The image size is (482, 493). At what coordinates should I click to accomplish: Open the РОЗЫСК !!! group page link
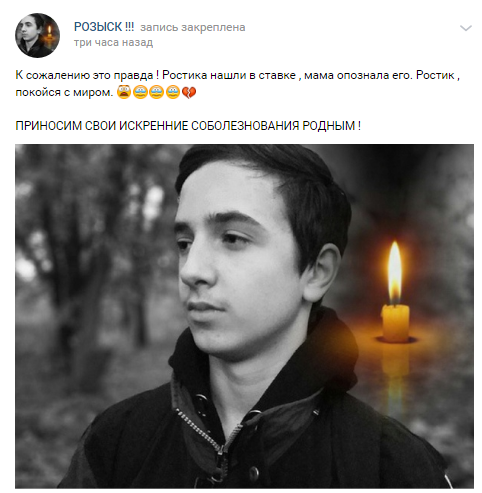[104, 27]
